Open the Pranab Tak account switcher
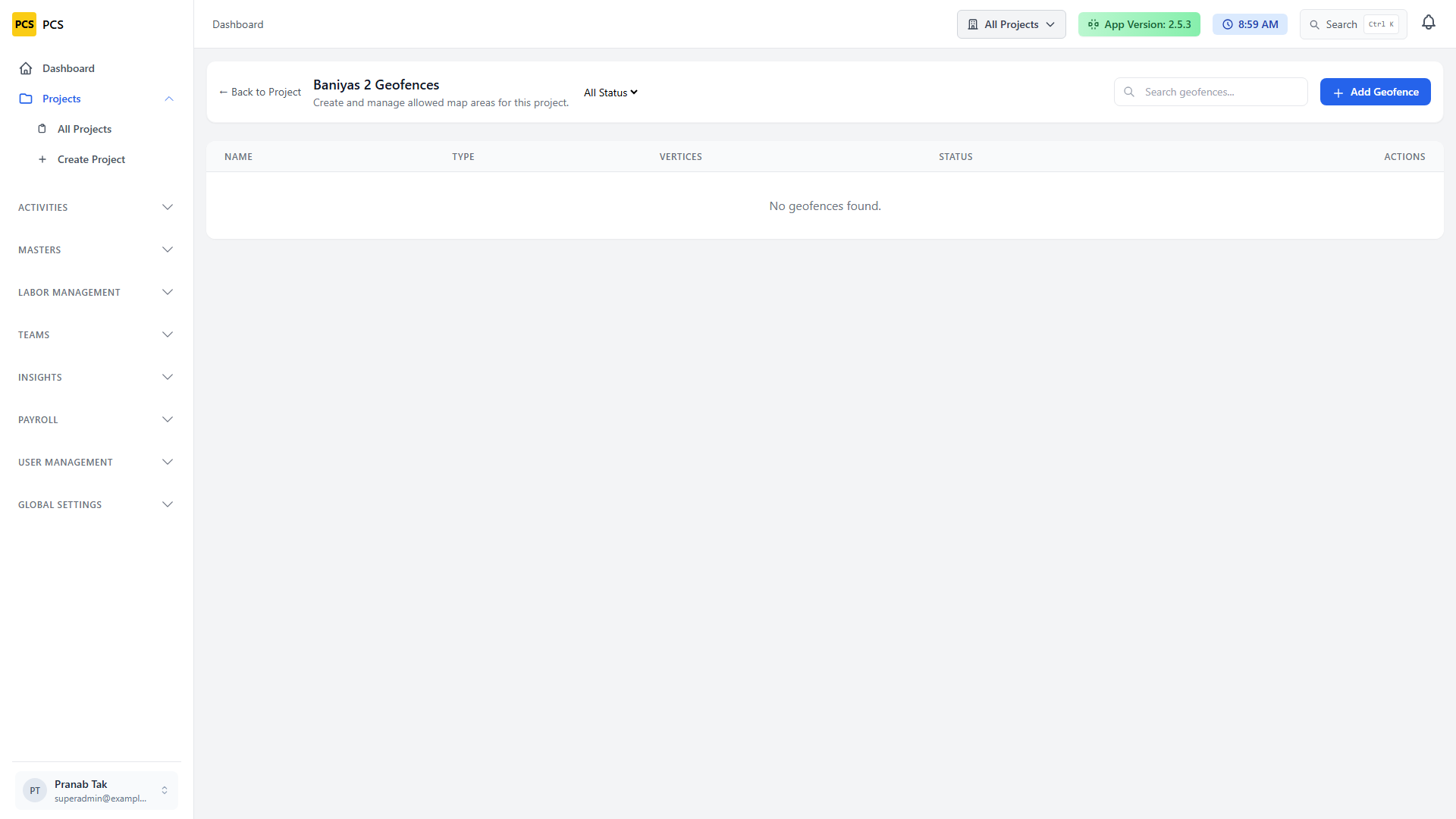 [x=96, y=790]
